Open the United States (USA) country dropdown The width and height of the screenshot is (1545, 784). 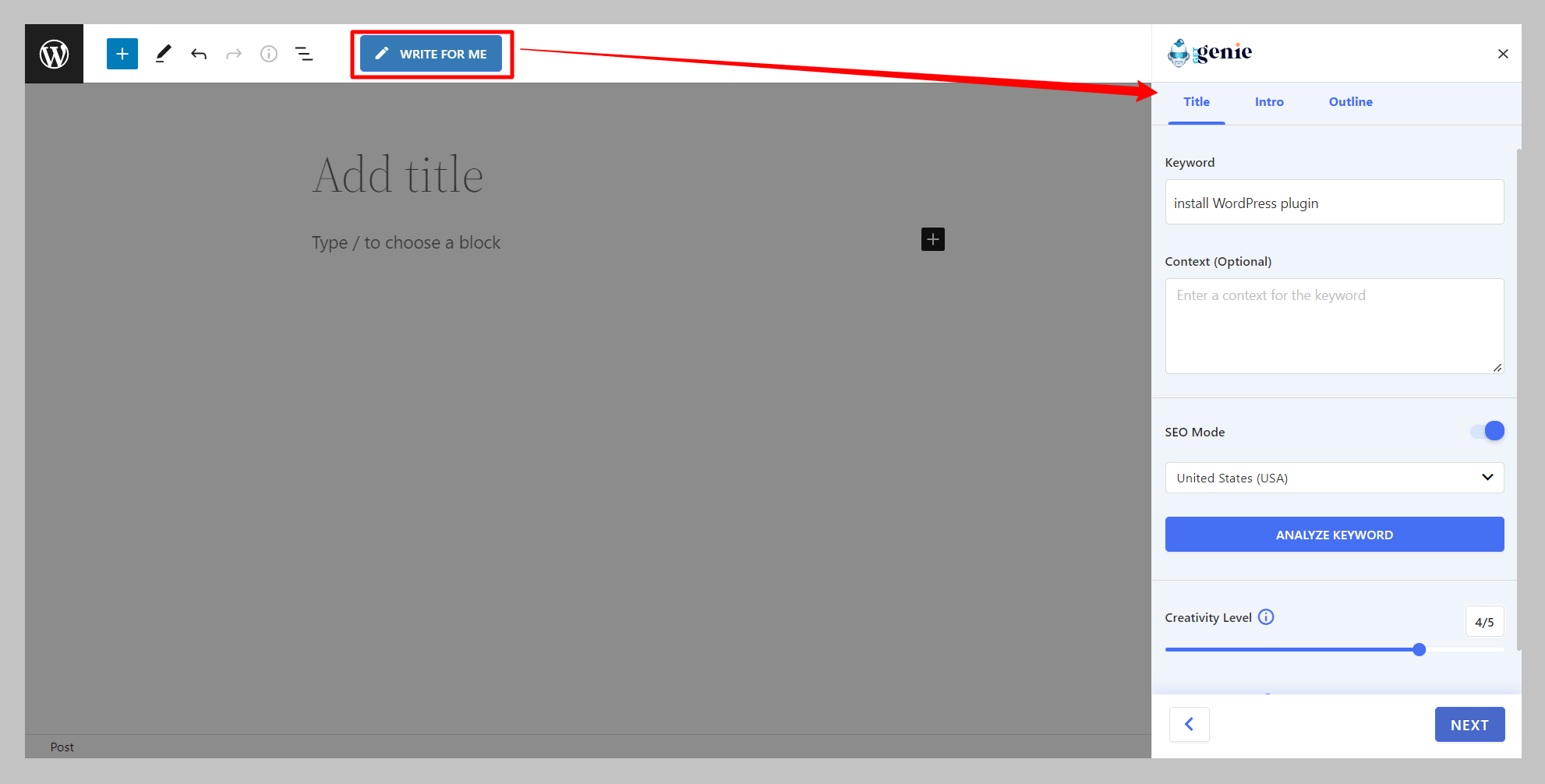pos(1335,478)
